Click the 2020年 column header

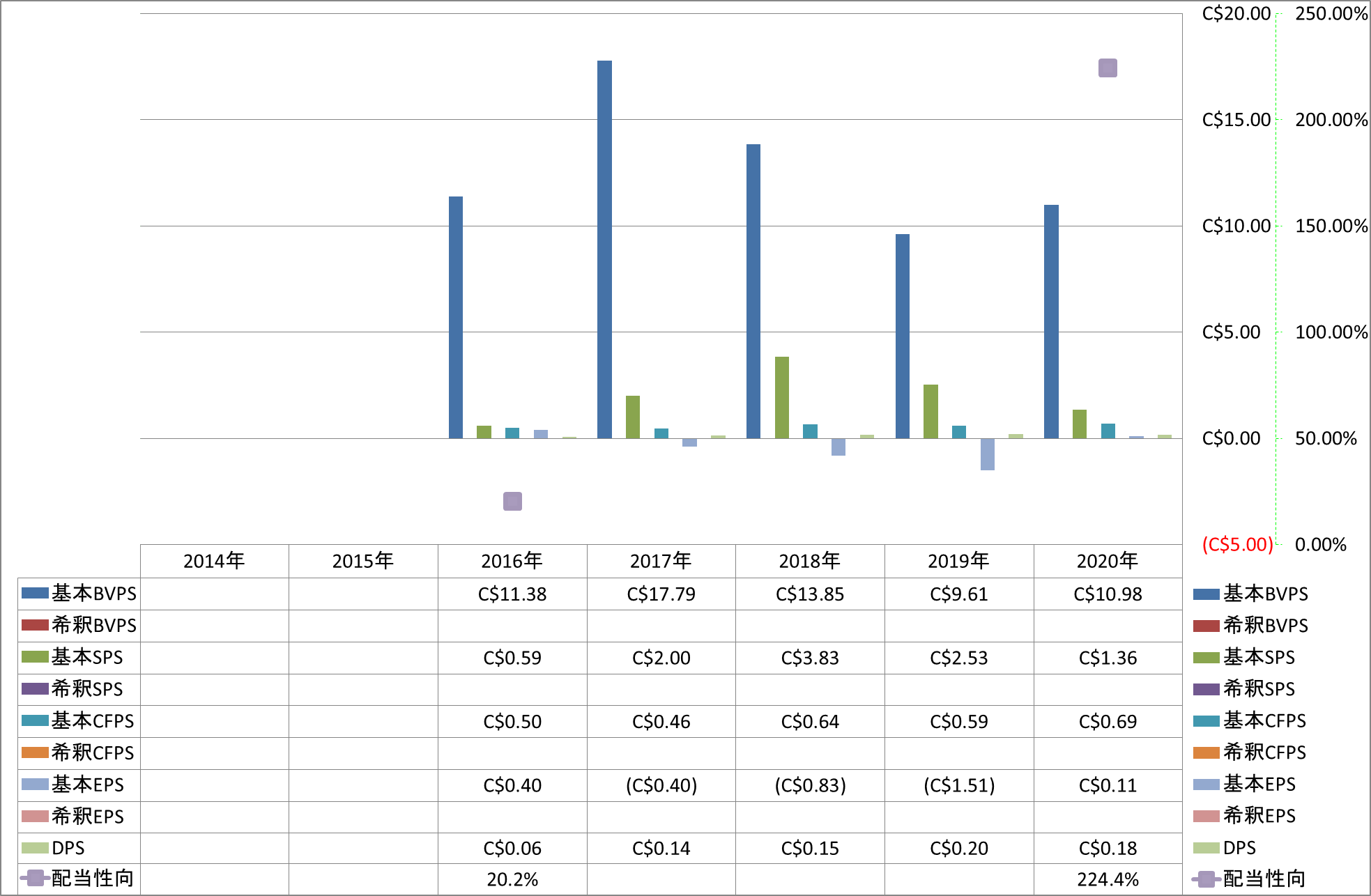click(x=1108, y=561)
